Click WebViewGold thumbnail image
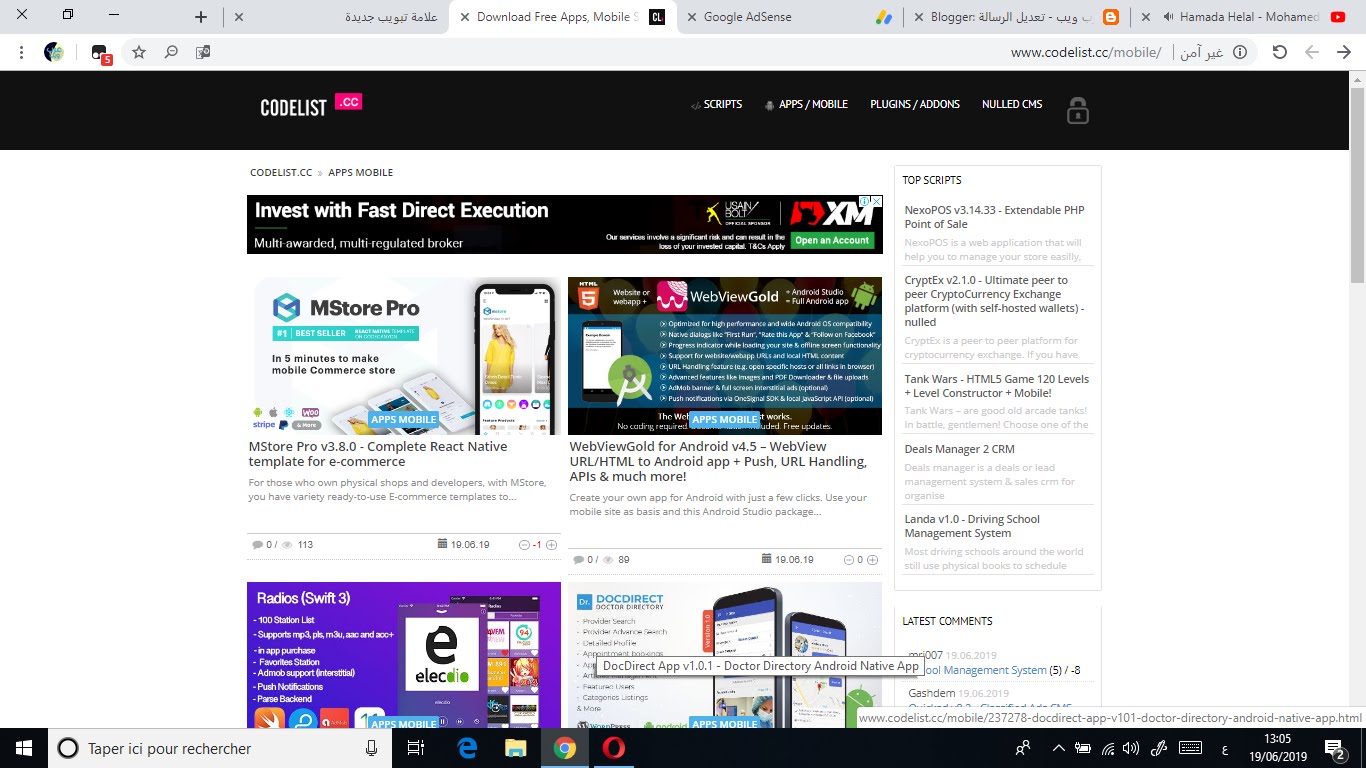The width and height of the screenshot is (1366, 768). pyautogui.click(x=725, y=355)
